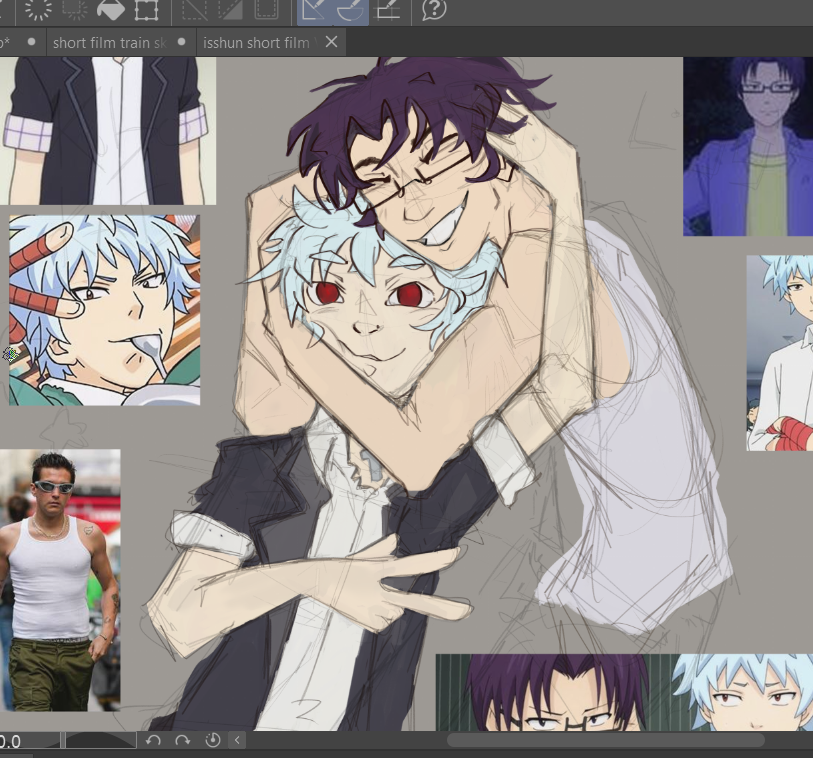Click Rotate canvas right icon
Screen dimensions: 813x758
[x=183, y=740]
